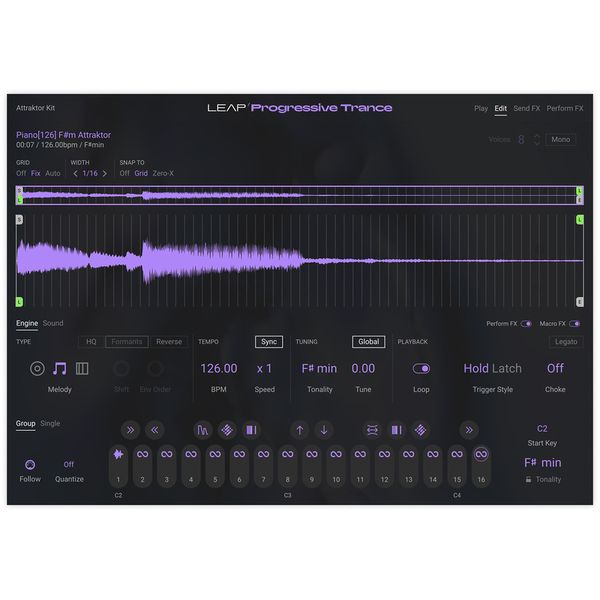Click double-right arrows icon above pad 15
This screenshot has width=600, height=600.
tap(469, 430)
